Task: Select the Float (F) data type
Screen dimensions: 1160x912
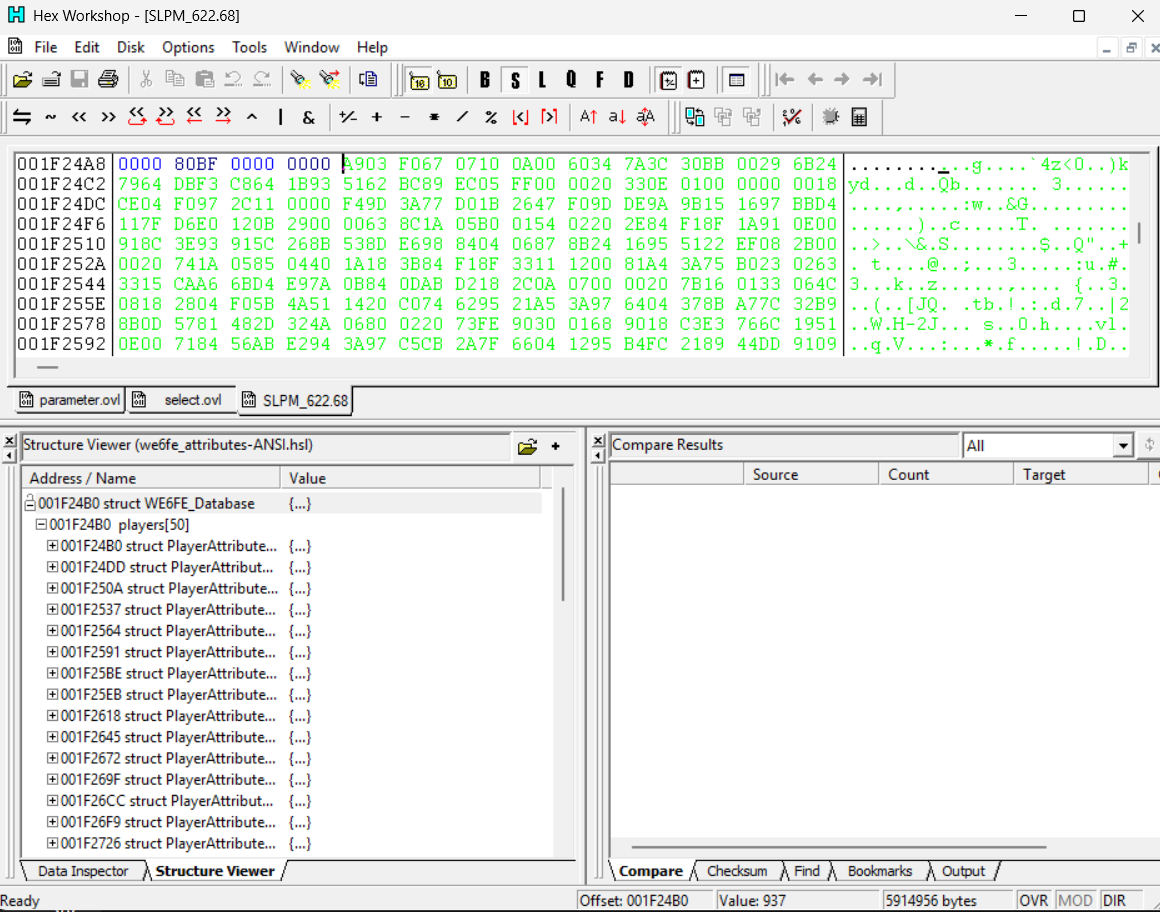Action: [x=599, y=80]
